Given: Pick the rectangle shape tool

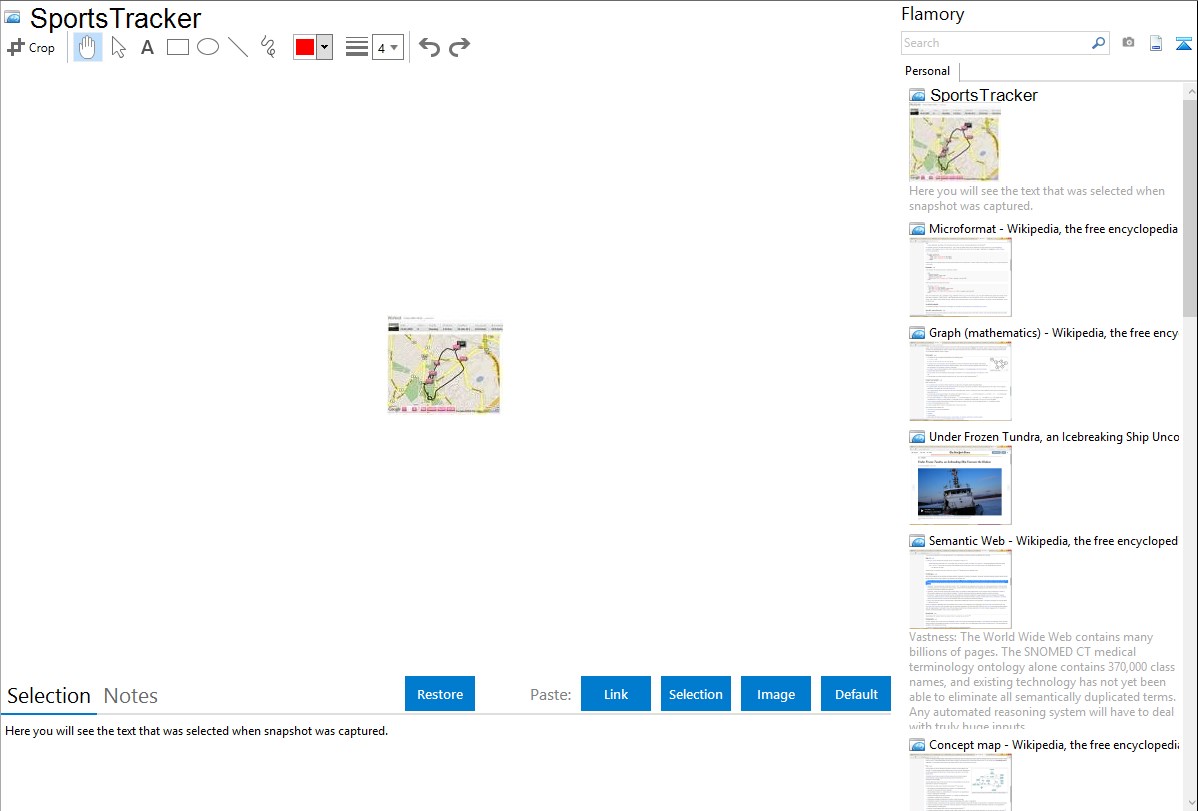Looking at the screenshot, I should (177, 47).
